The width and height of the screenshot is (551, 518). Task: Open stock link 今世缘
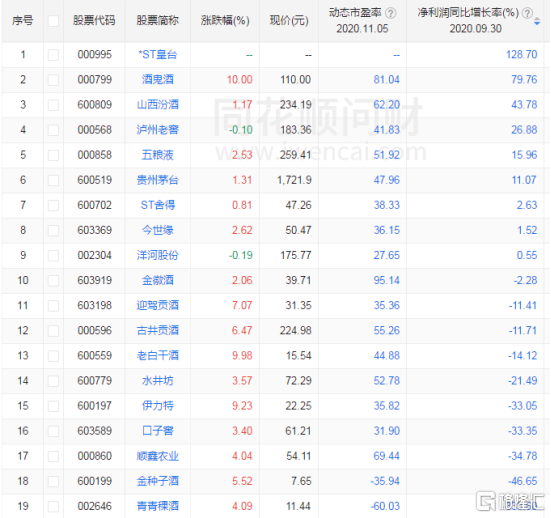point(157,230)
